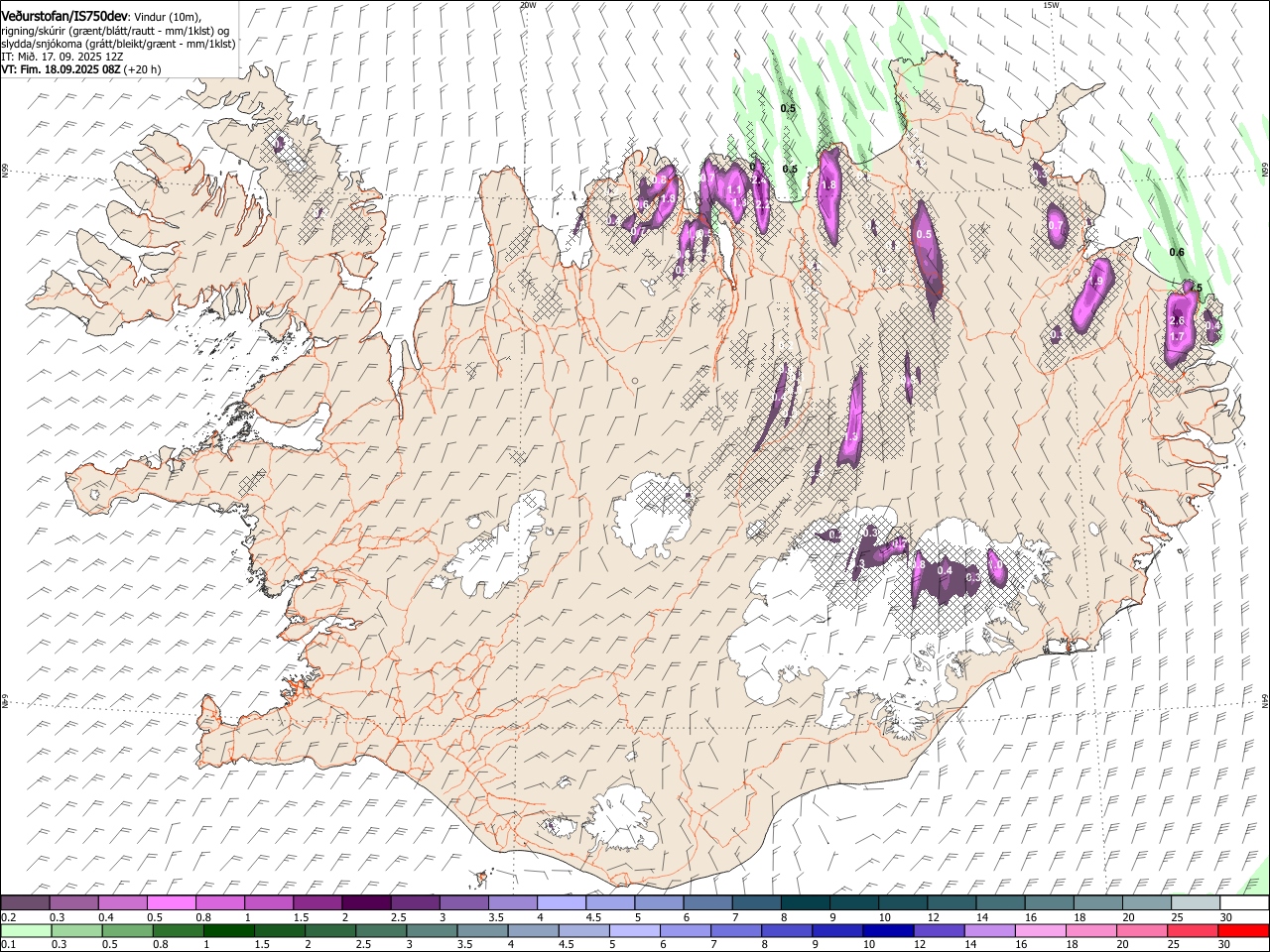Screen dimensions: 1270x952
Task: Click the violet lower legend swatch between 12 and 14
Action: click(938, 930)
